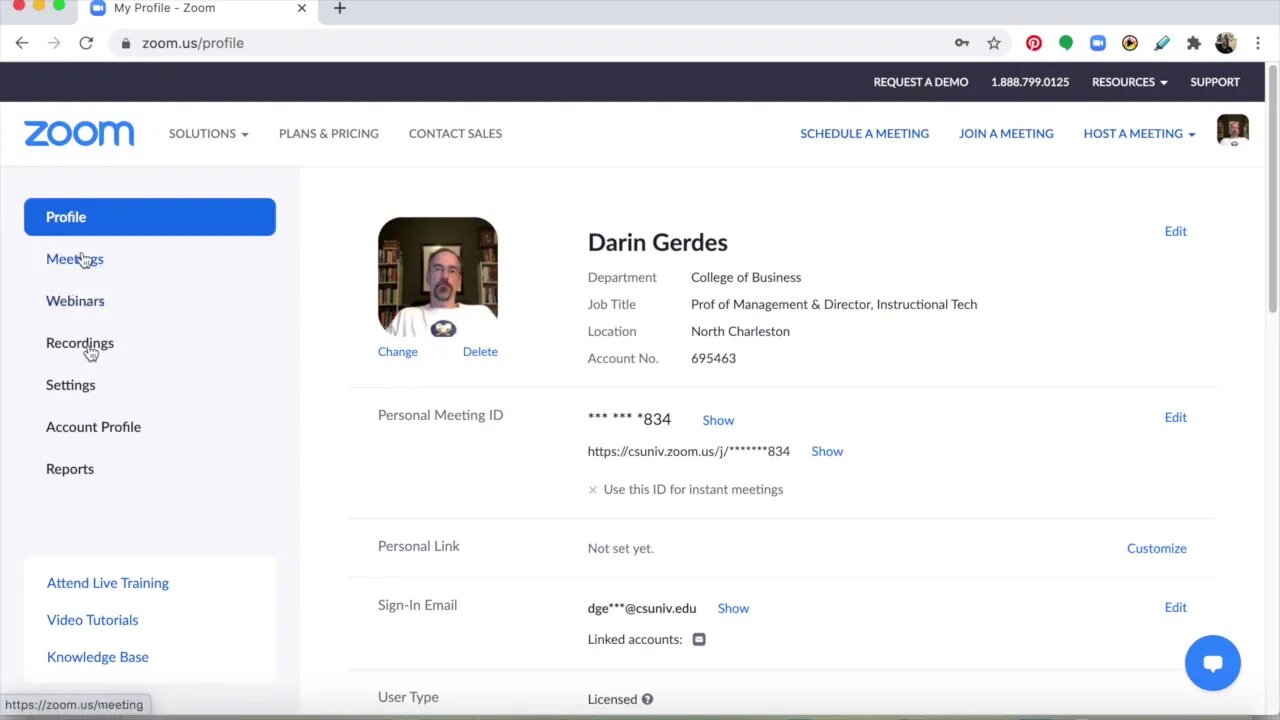Viewport: 1280px width, 720px height.
Task: Click Schedule a Meeting
Action: [x=864, y=133]
